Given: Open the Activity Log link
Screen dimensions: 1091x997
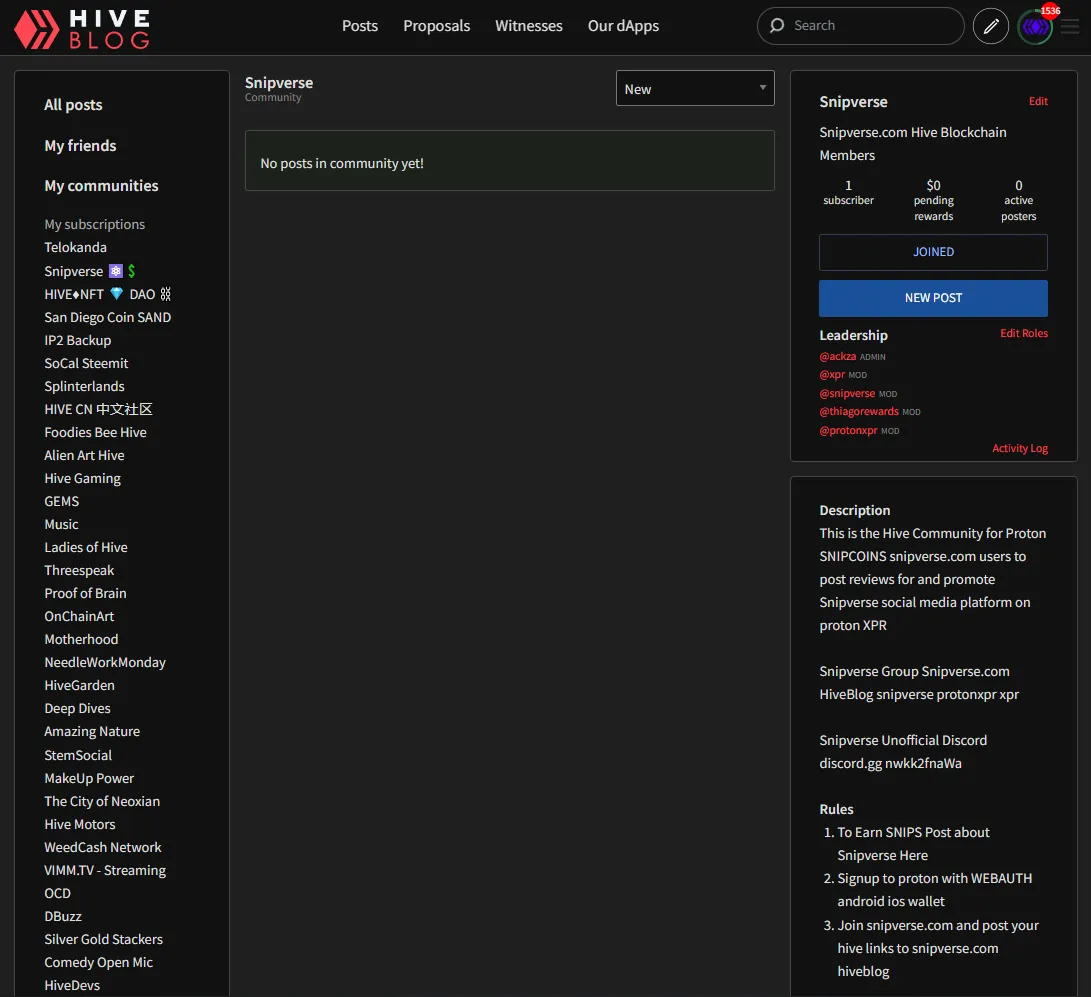Looking at the screenshot, I should tap(1019, 448).
